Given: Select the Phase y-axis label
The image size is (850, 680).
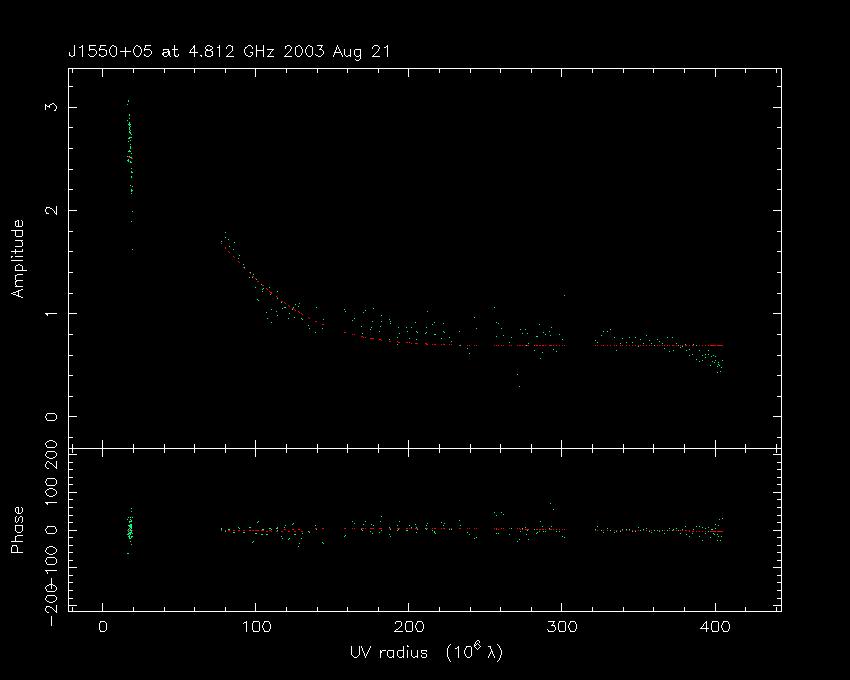Looking at the screenshot, I should [18, 530].
